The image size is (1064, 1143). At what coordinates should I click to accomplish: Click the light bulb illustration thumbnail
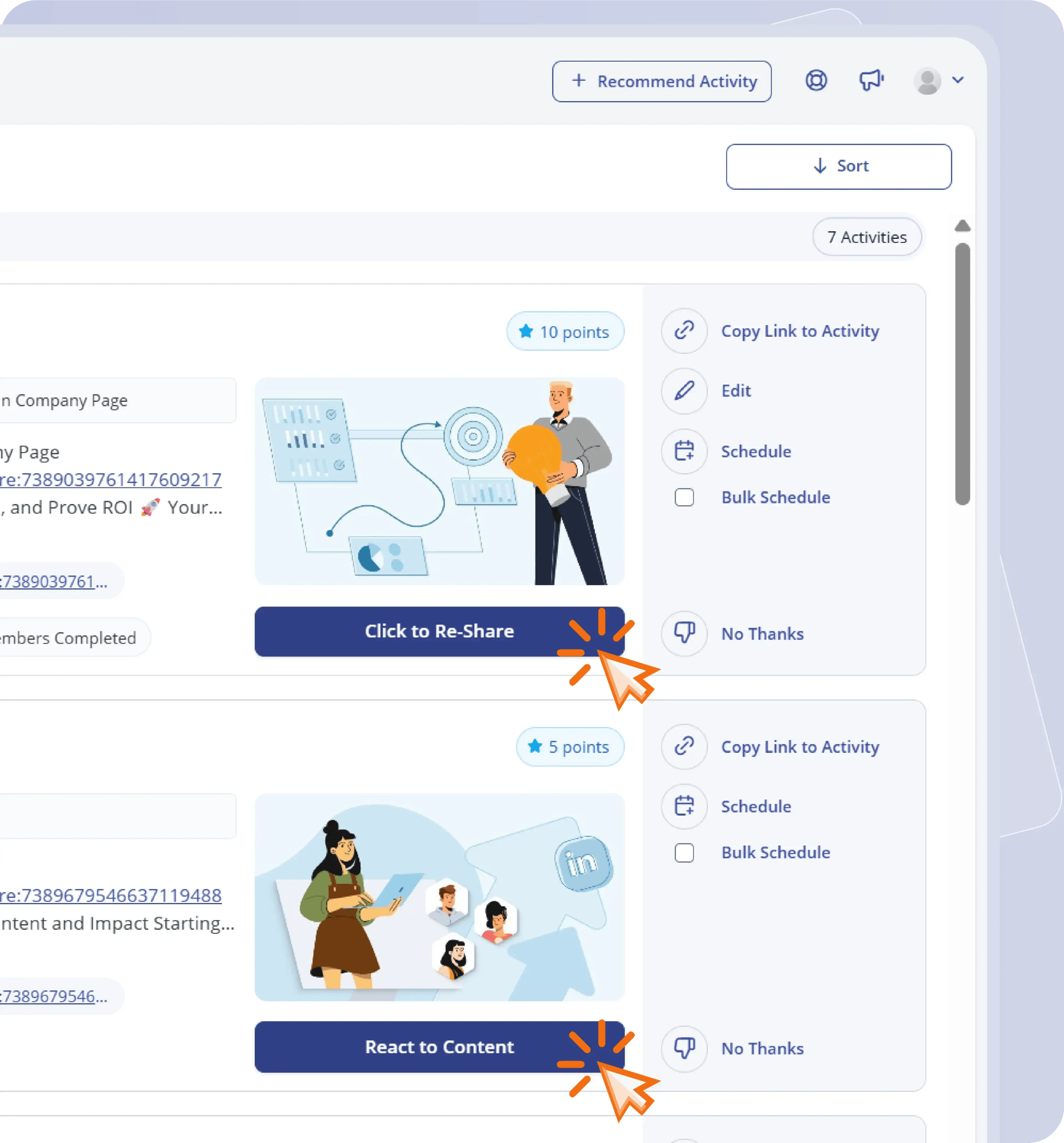(x=439, y=481)
